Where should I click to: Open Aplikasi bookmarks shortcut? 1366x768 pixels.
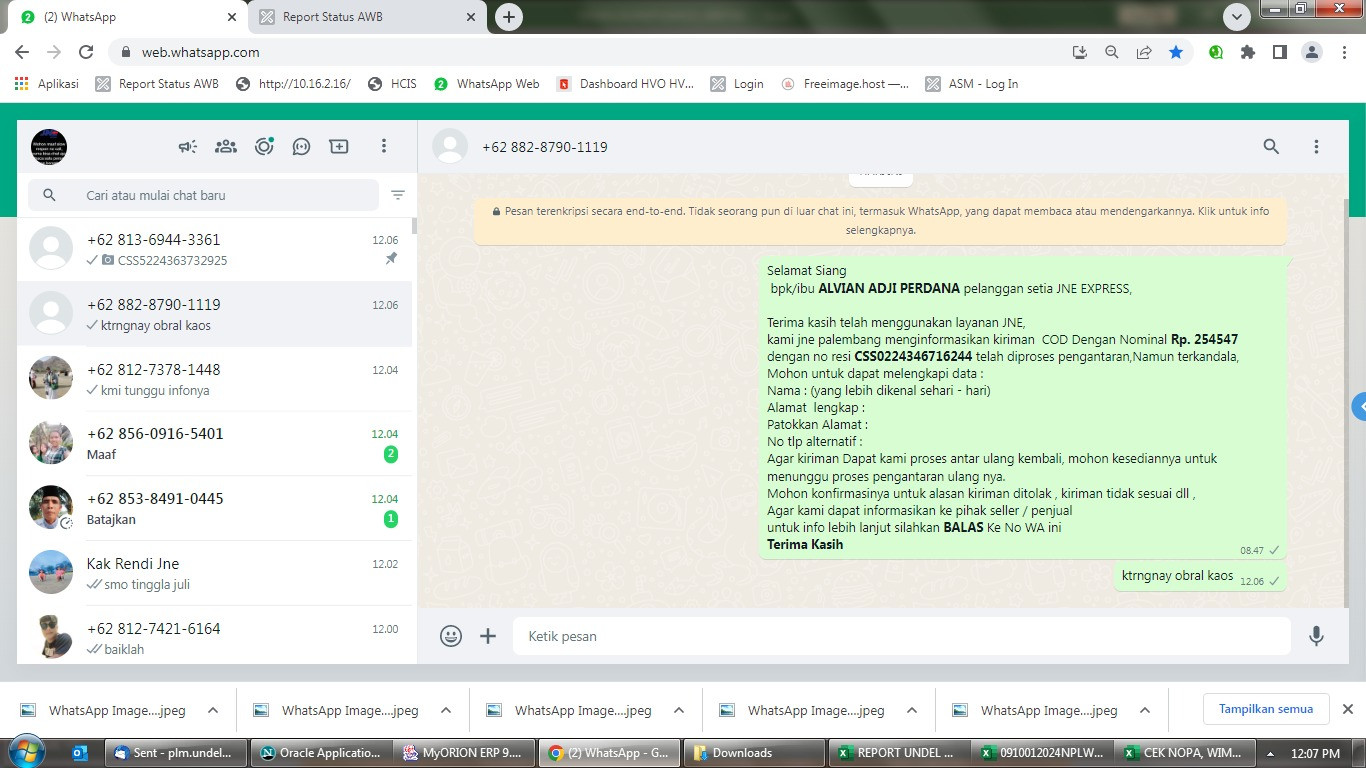point(47,84)
